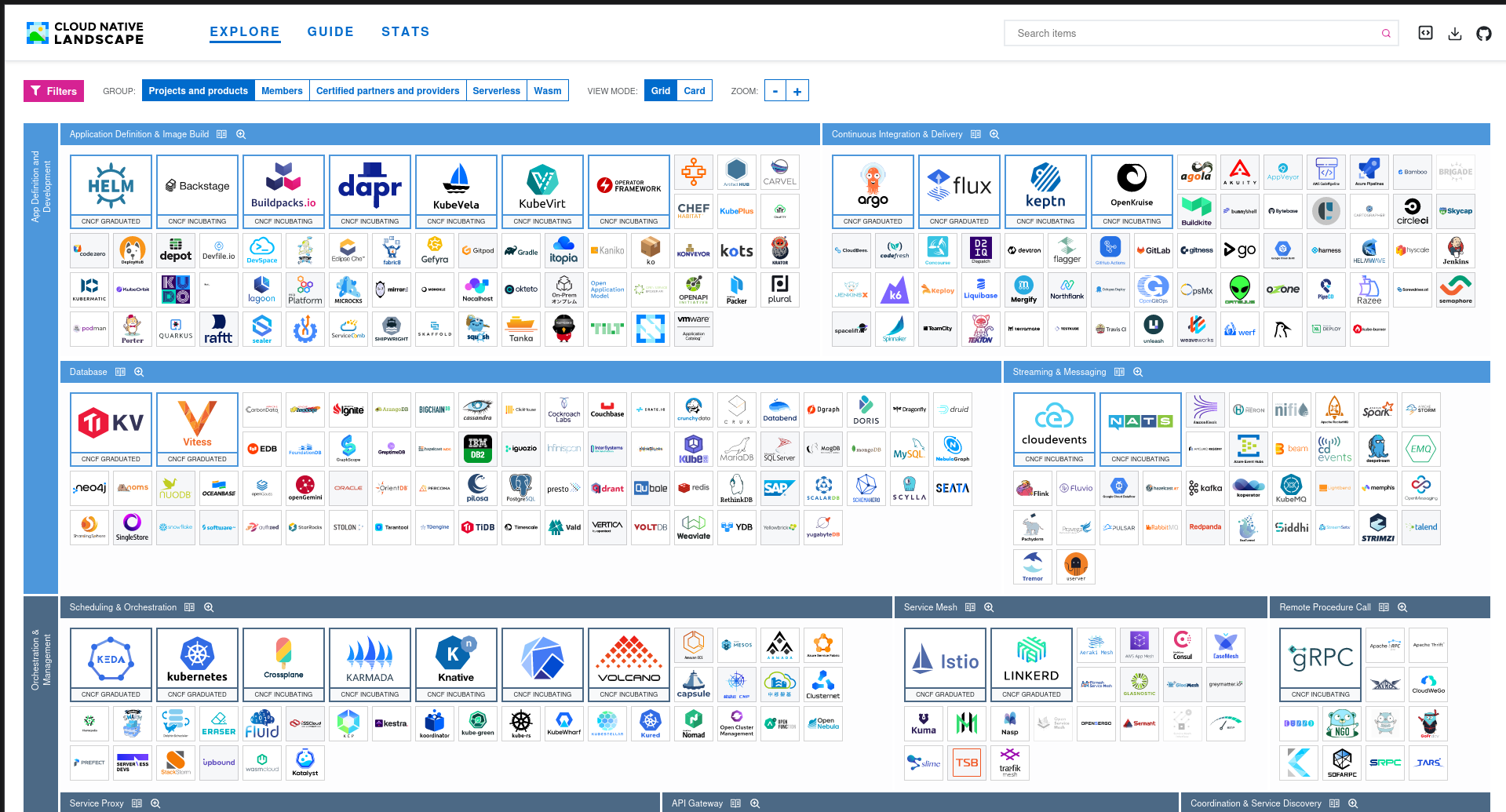The image size is (1506, 812).
Task: Decrease zoom with minus button
Action: [775, 91]
